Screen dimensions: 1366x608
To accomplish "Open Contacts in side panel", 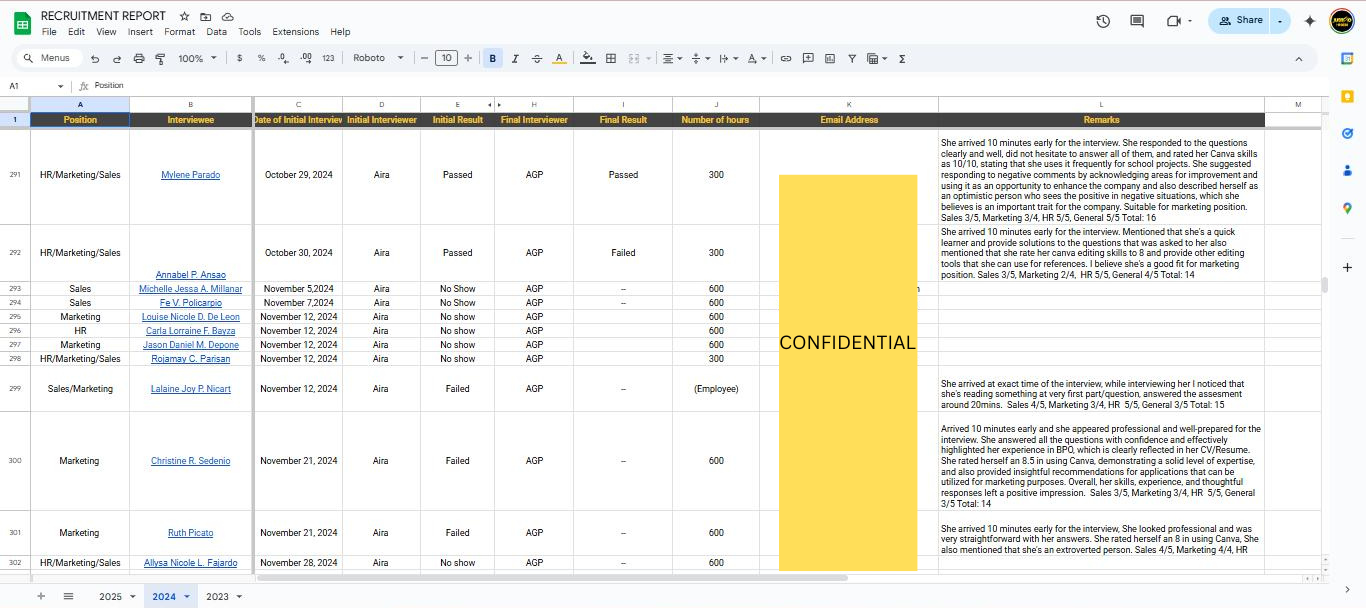I will [x=1347, y=170].
